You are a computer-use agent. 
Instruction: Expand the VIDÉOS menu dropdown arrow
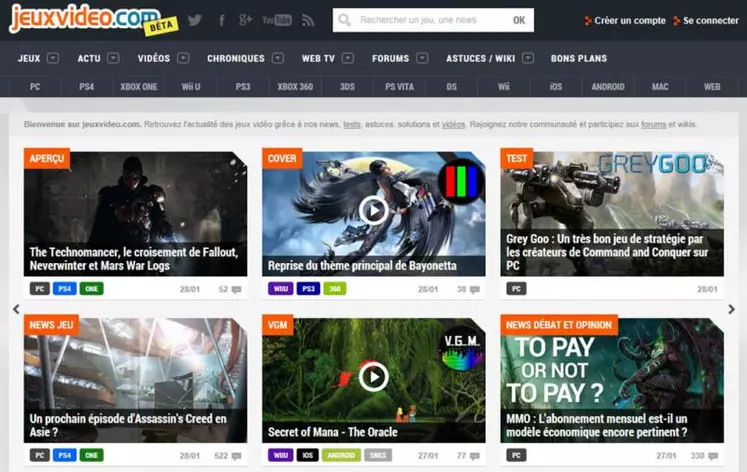[x=183, y=58]
